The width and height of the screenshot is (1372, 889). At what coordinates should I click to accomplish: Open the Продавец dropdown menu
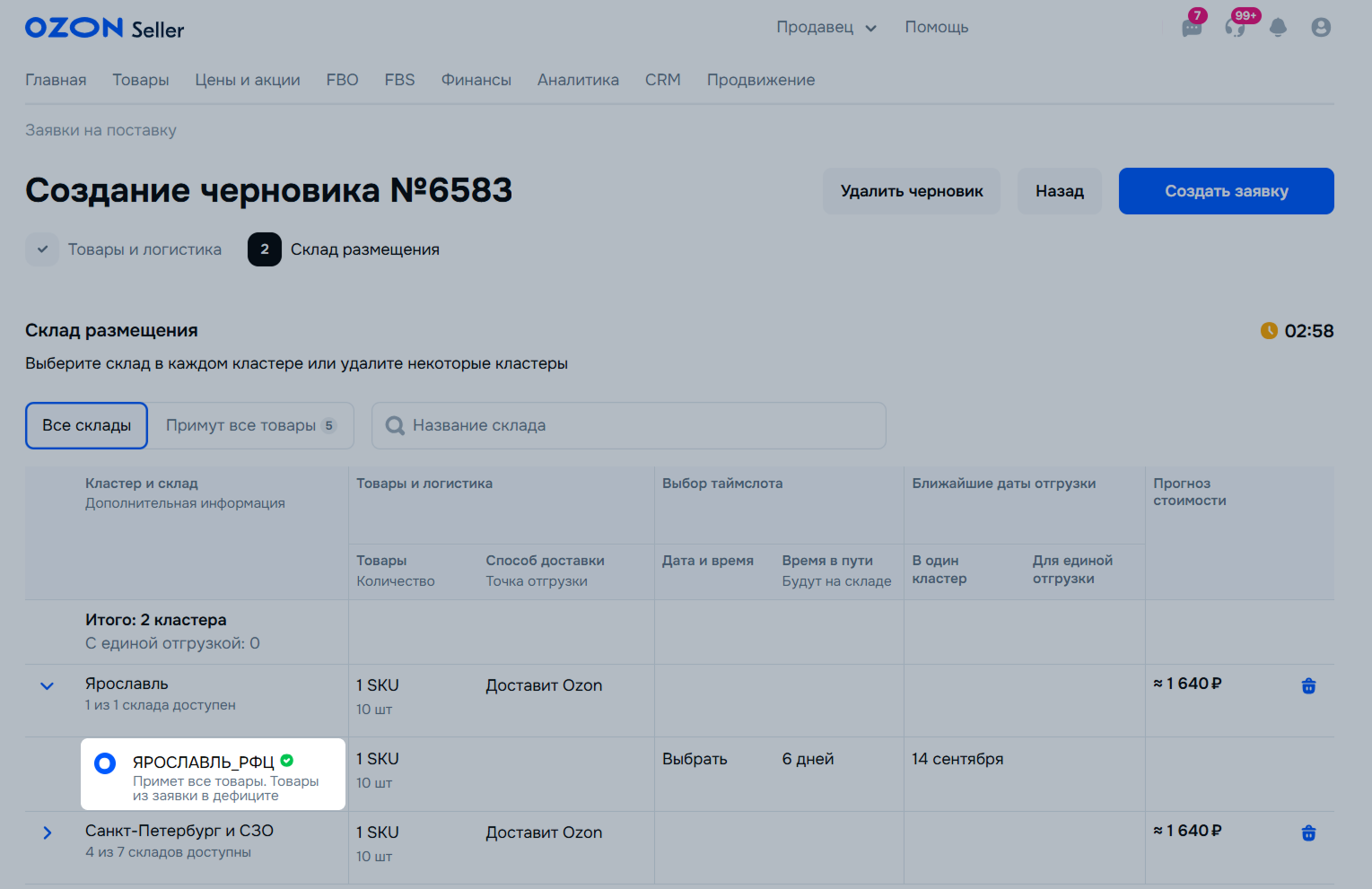click(826, 28)
